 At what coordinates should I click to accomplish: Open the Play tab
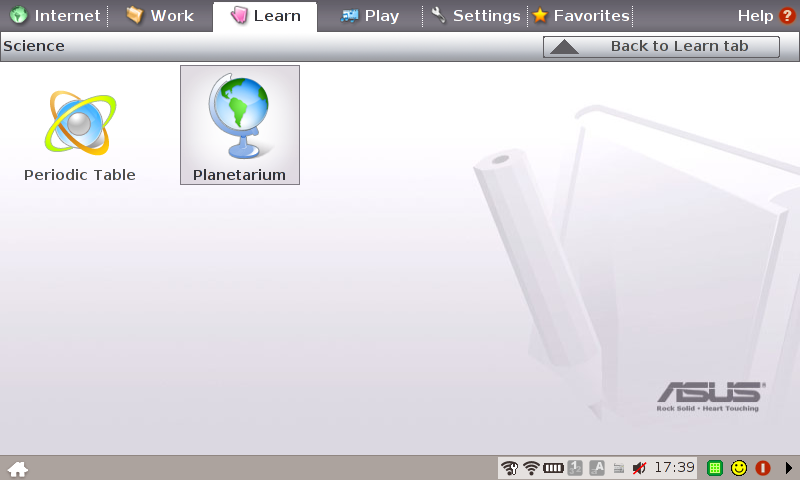pyautogui.click(x=370, y=15)
